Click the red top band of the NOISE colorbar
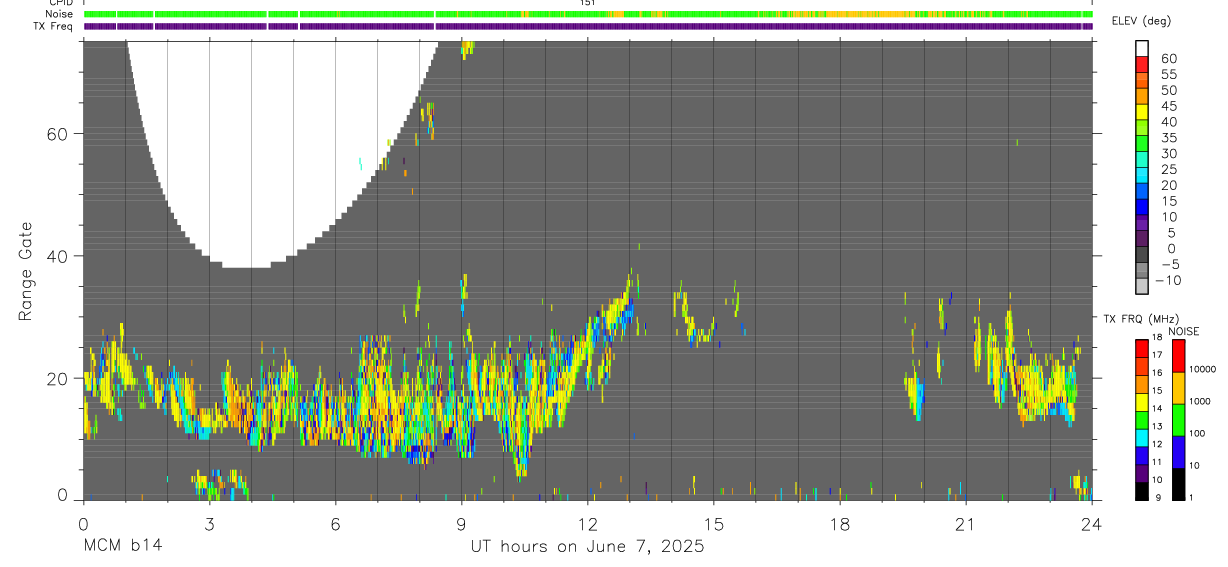 coord(1178,356)
